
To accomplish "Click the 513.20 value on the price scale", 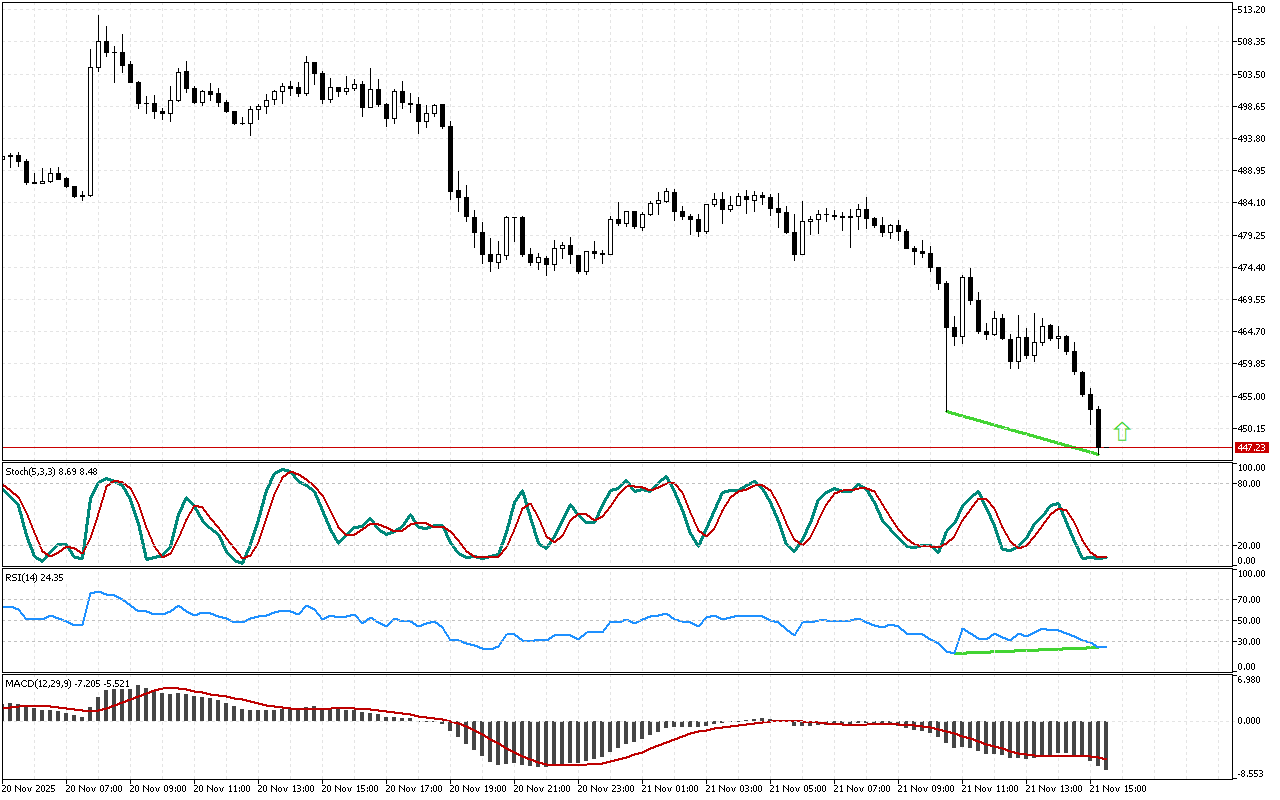I will pyautogui.click(x=1251, y=9).
